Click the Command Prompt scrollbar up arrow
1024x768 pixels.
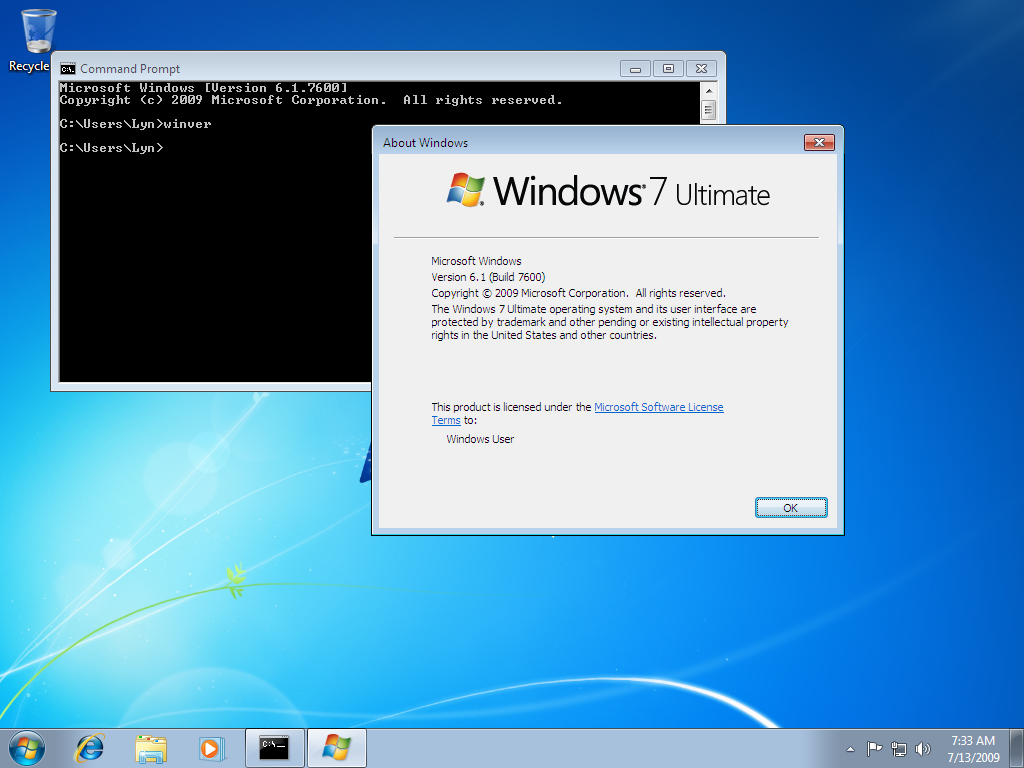708,90
